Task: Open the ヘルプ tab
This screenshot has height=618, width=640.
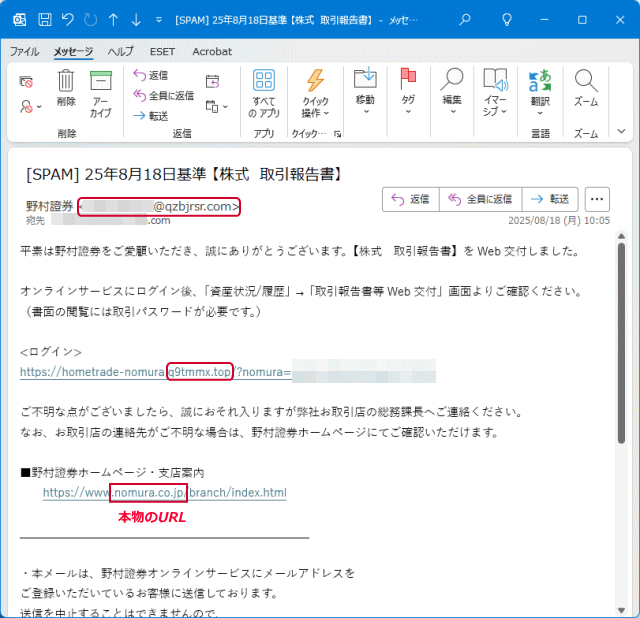Action: [120, 51]
